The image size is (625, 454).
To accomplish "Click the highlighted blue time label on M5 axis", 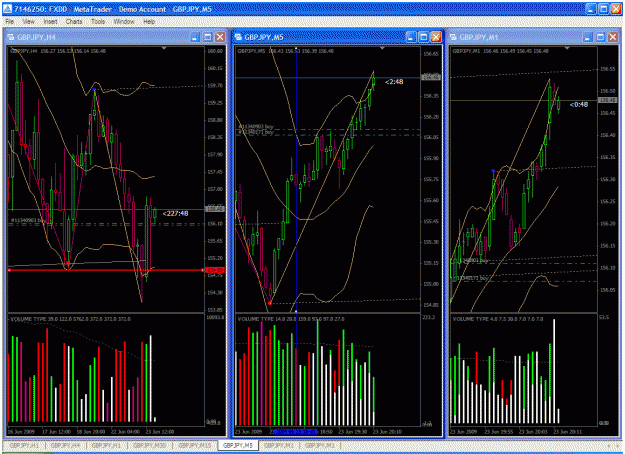I will 295,431.
